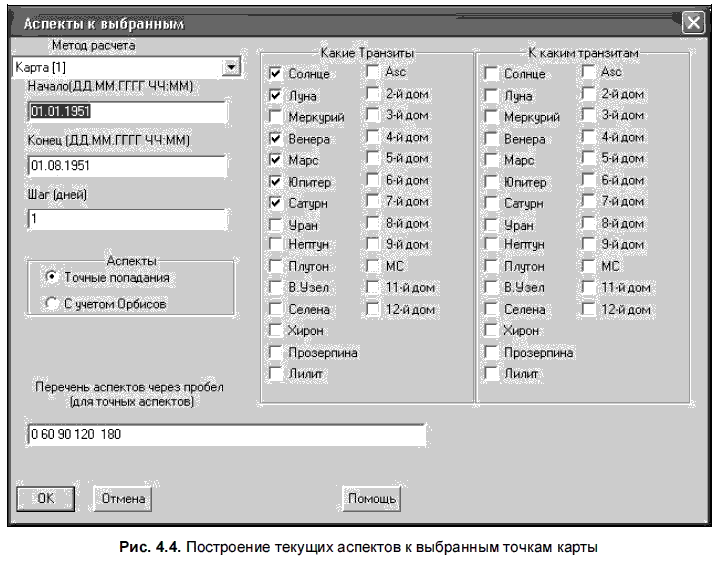Click the aspects list field with 0 60 90
The image size is (718, 564).
click(227, 434)
